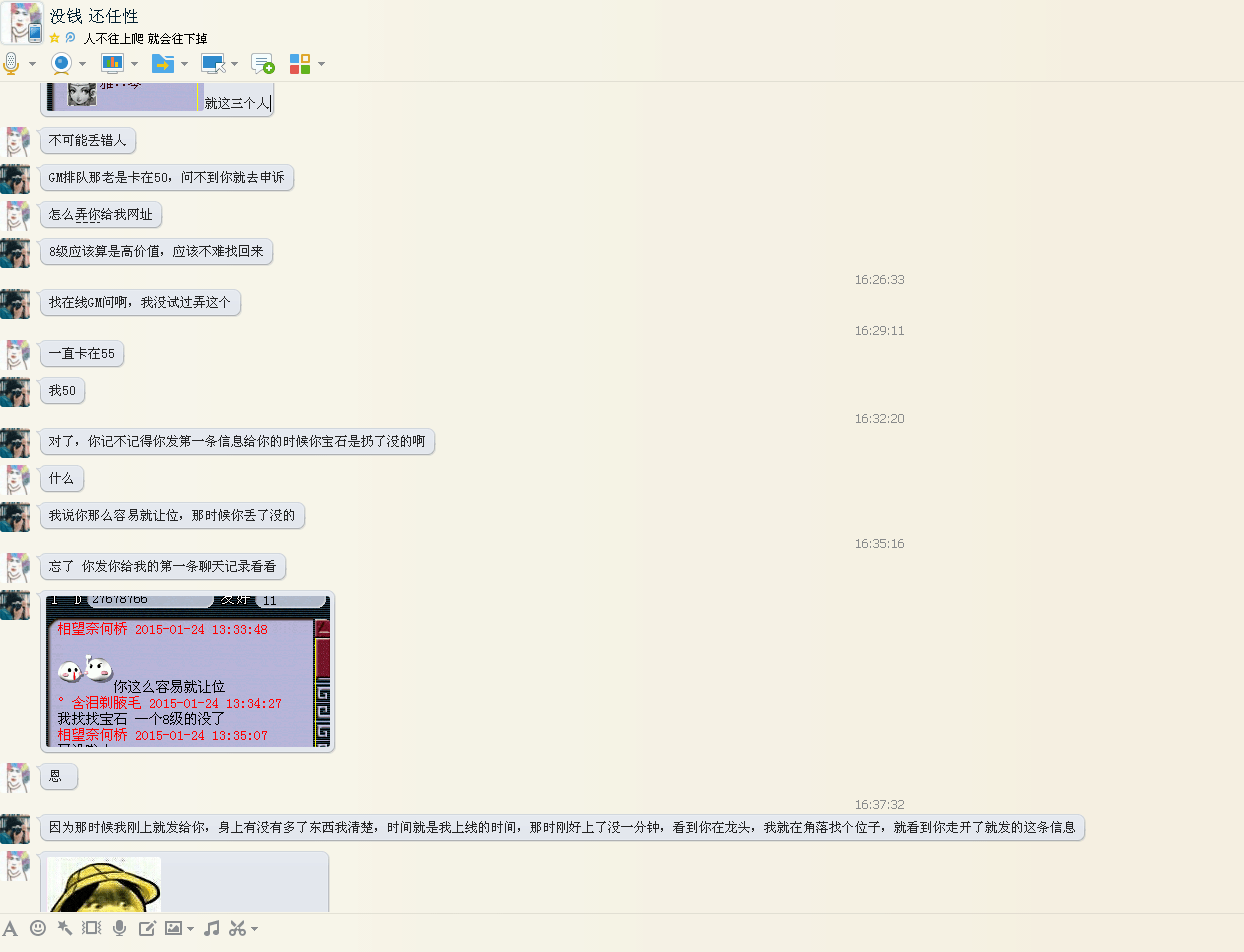Click the timestamp 16:32:20
The width and height of the screenshot is (1244, 952).
coord(879,419)
